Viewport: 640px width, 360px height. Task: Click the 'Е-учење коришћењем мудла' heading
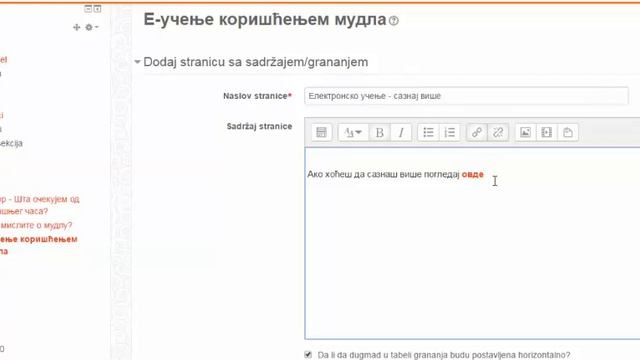[265, 19]
